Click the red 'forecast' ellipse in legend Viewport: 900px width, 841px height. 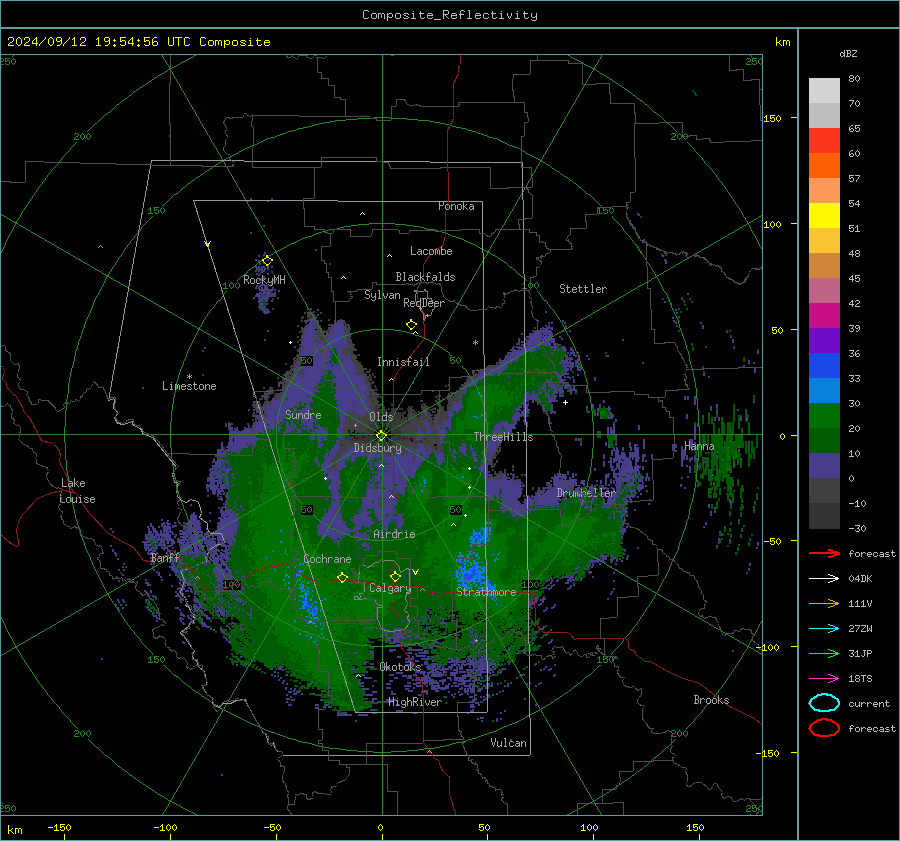[x=824, y=728]
